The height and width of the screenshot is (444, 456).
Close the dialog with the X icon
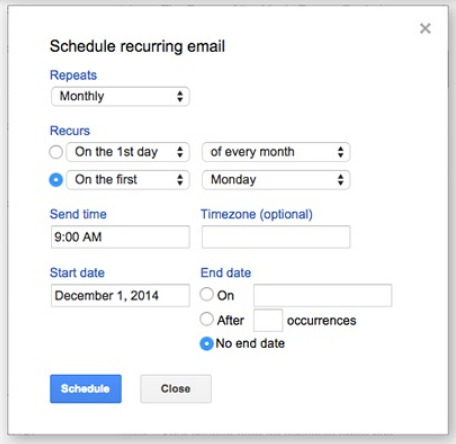pyautogui.click(x=425, y=28)
